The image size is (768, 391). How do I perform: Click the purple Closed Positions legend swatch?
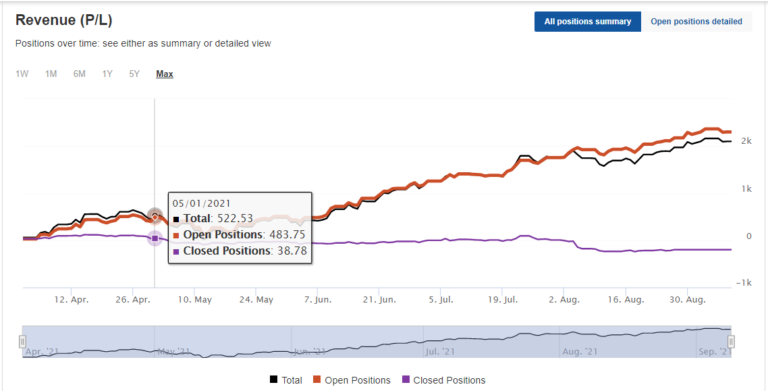tap(405, 380)
